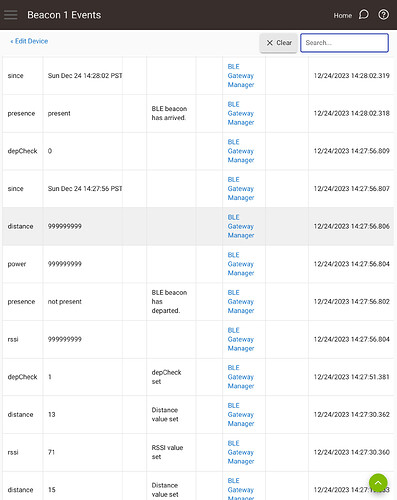Open BLE Gateway Manager link for rssi 71 row
Viewport: 397px width, 500px height.
241,452
